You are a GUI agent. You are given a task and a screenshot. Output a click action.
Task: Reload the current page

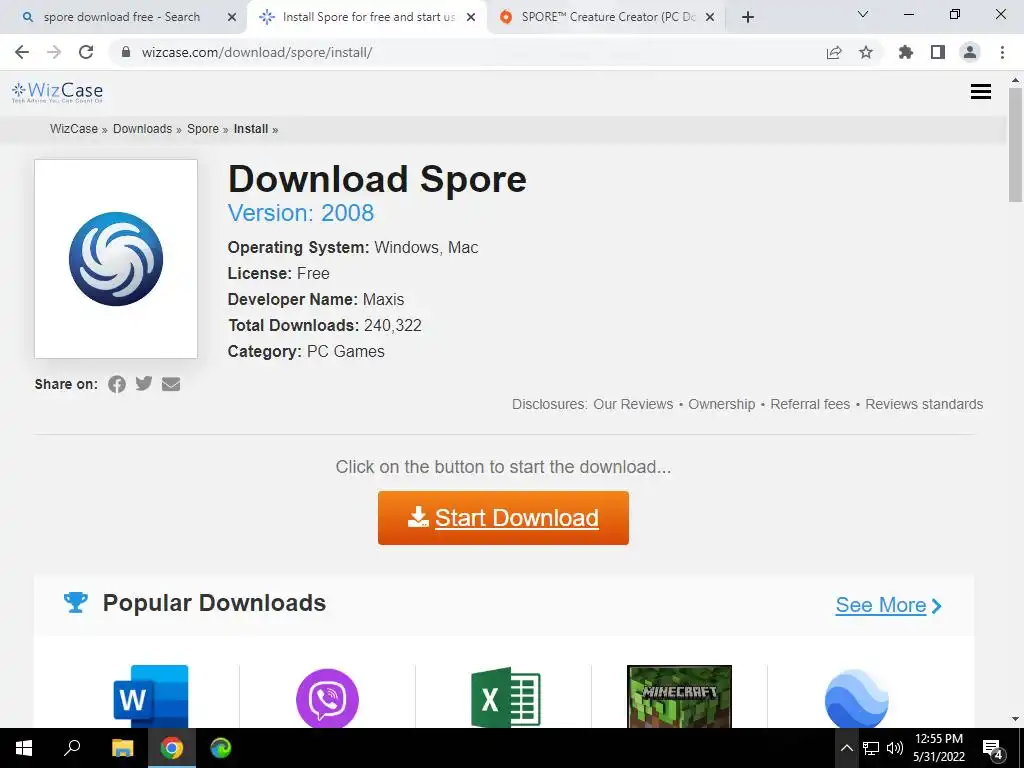point(86,52)
